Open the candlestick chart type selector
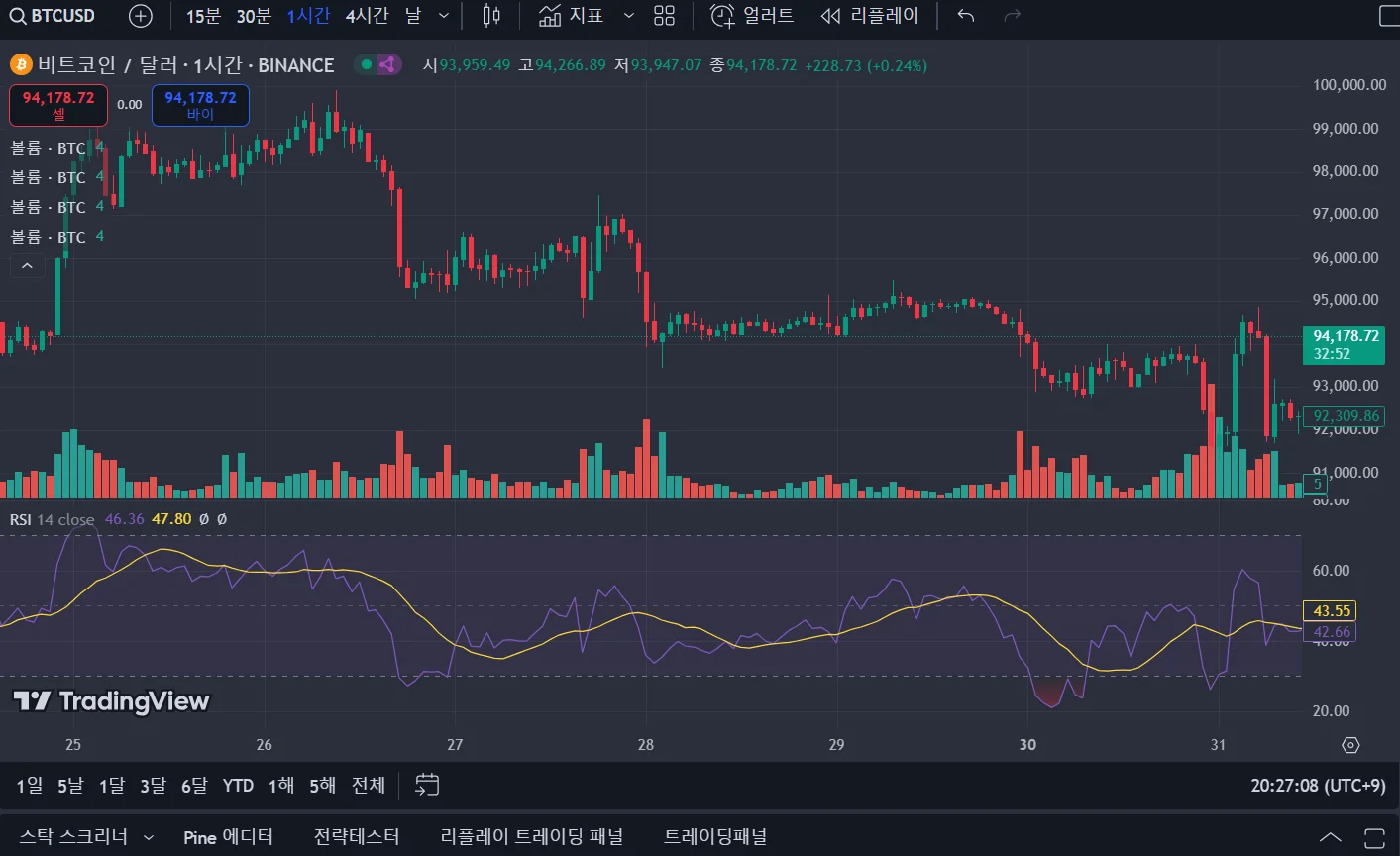1400x856 pixels. [491, 16]
